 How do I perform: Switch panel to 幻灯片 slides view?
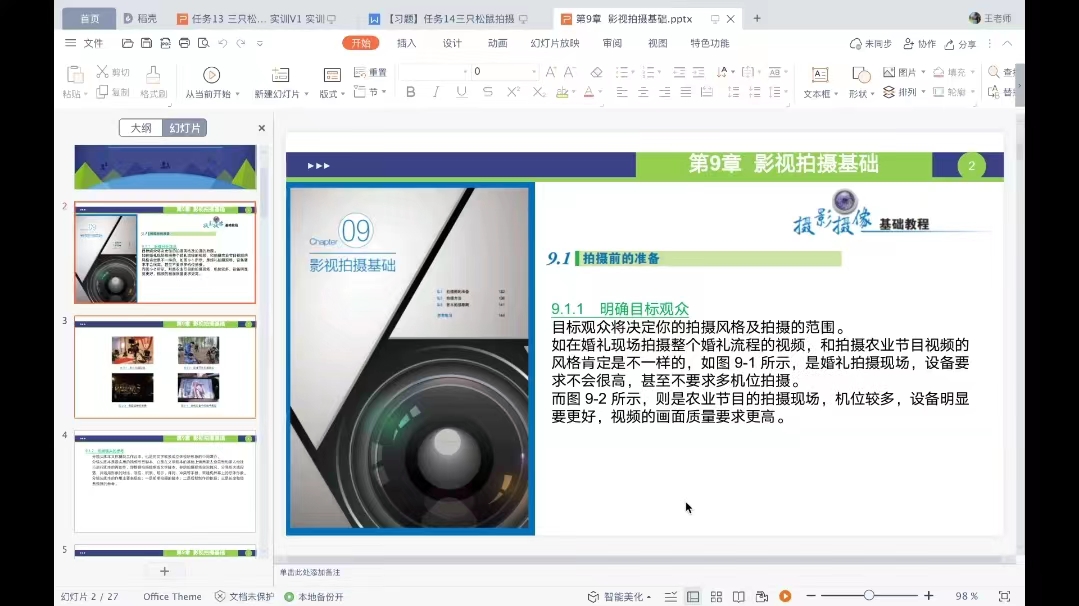pyautogui.click(x=184, y=128)
